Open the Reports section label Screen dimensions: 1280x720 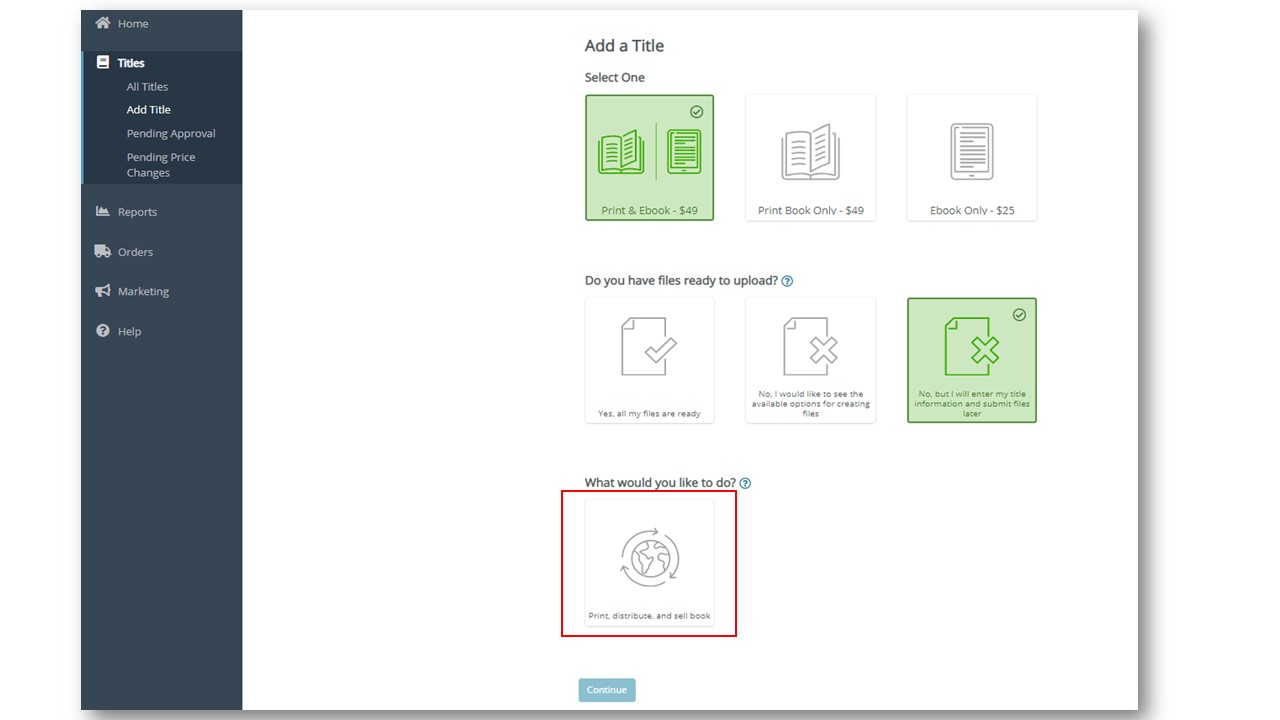137,212
